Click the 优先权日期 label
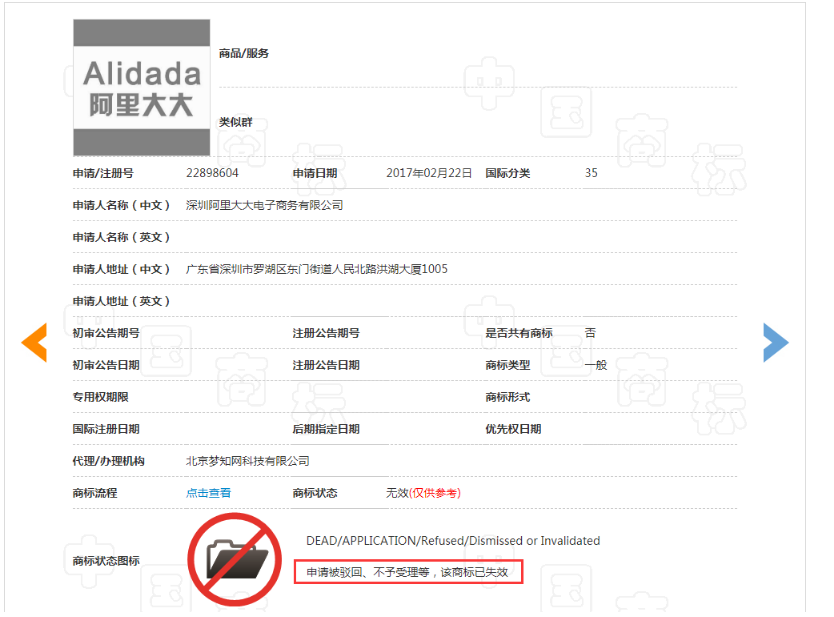Viewport: 834px width, 617px height. [x=513, y=429]
